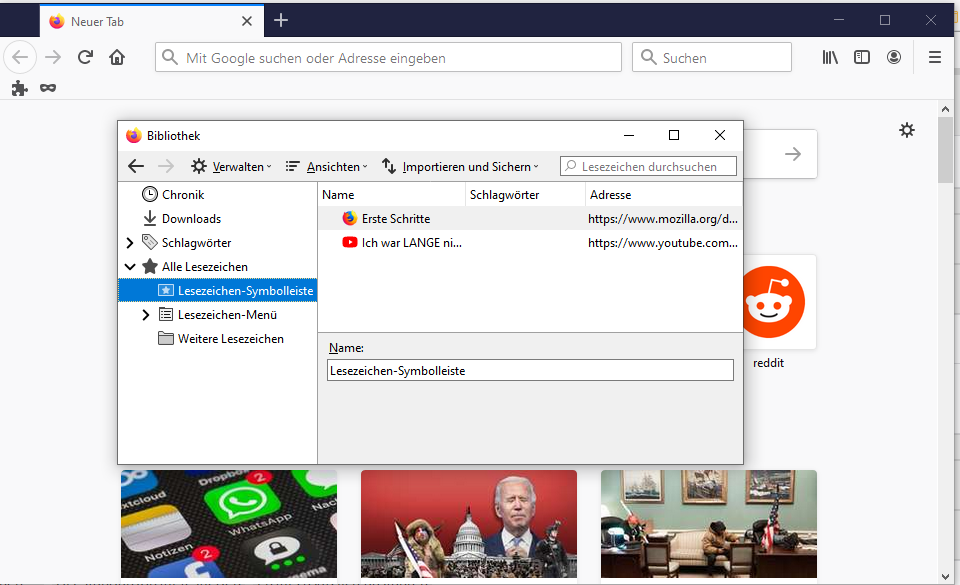Click the Firefox home button

pos(117,58)
